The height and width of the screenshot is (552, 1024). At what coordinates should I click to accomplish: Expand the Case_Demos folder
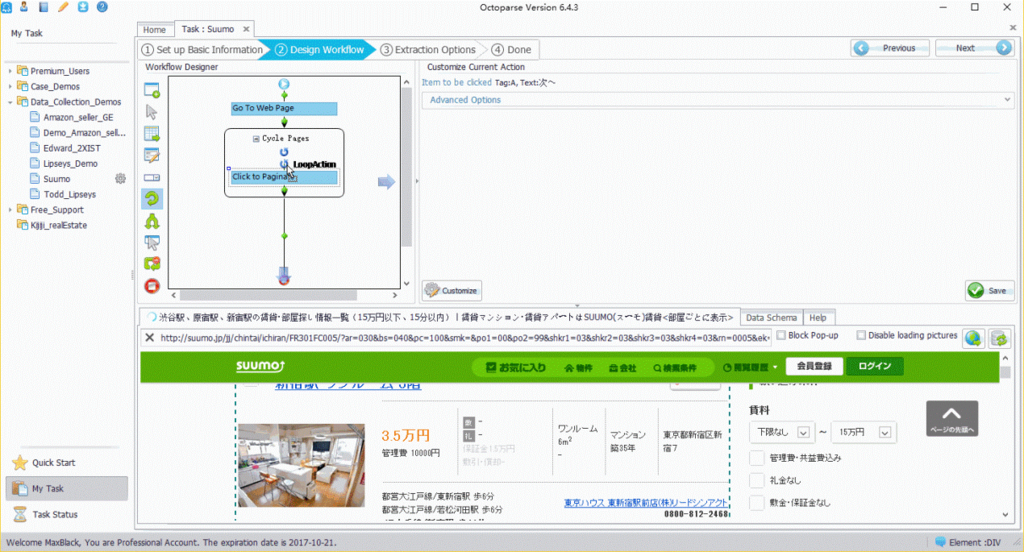(x=10, y=86)
